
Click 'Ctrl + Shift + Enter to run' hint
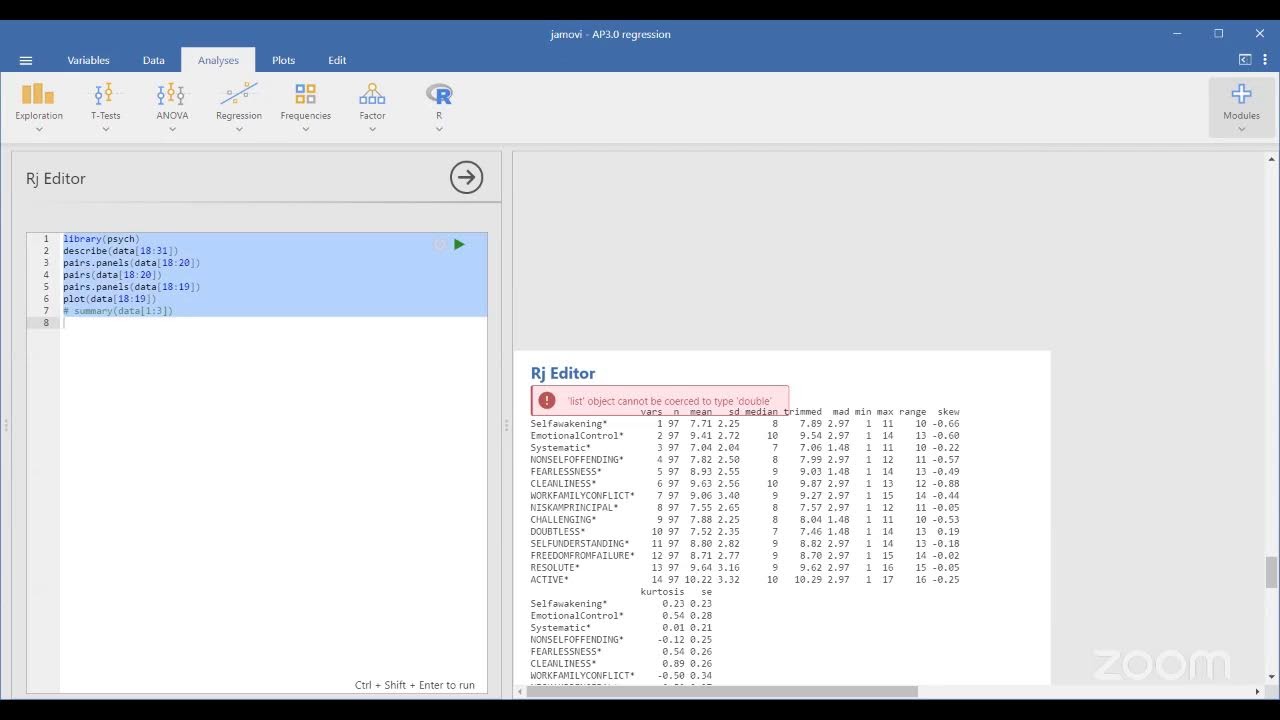[x=415, y=685]
